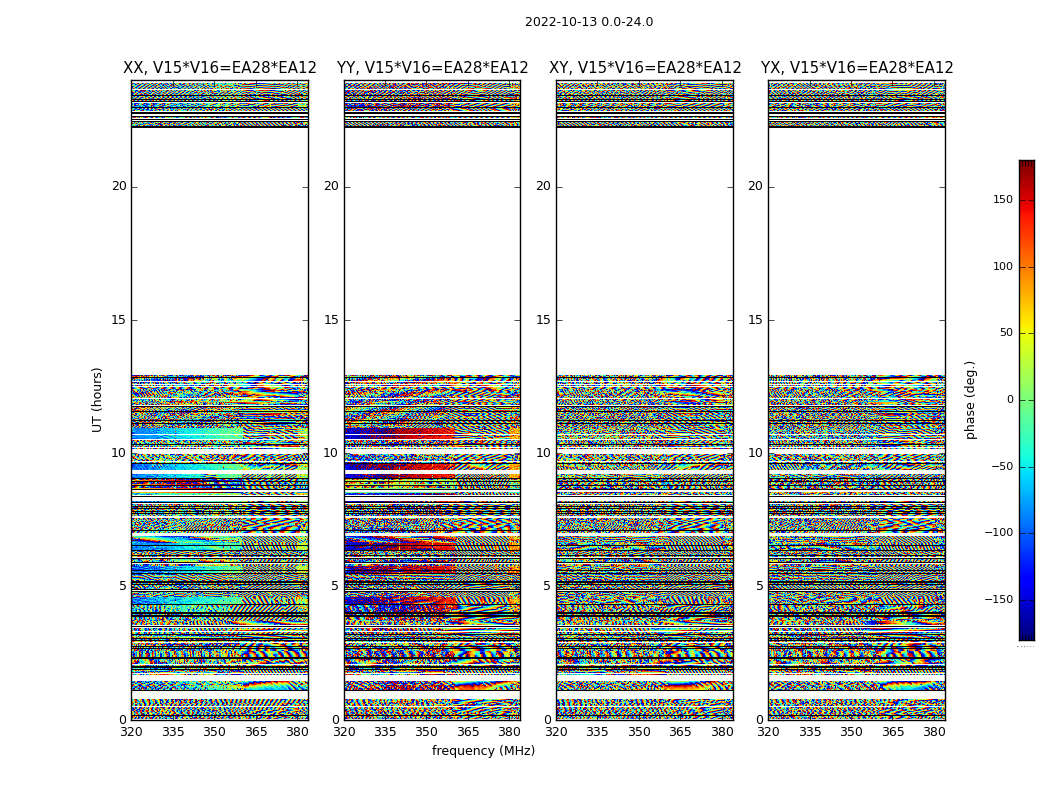Viewport: 1050px width, 800px height.
Task: Click colorbar tick label 100
Action: click(1003, 266)
